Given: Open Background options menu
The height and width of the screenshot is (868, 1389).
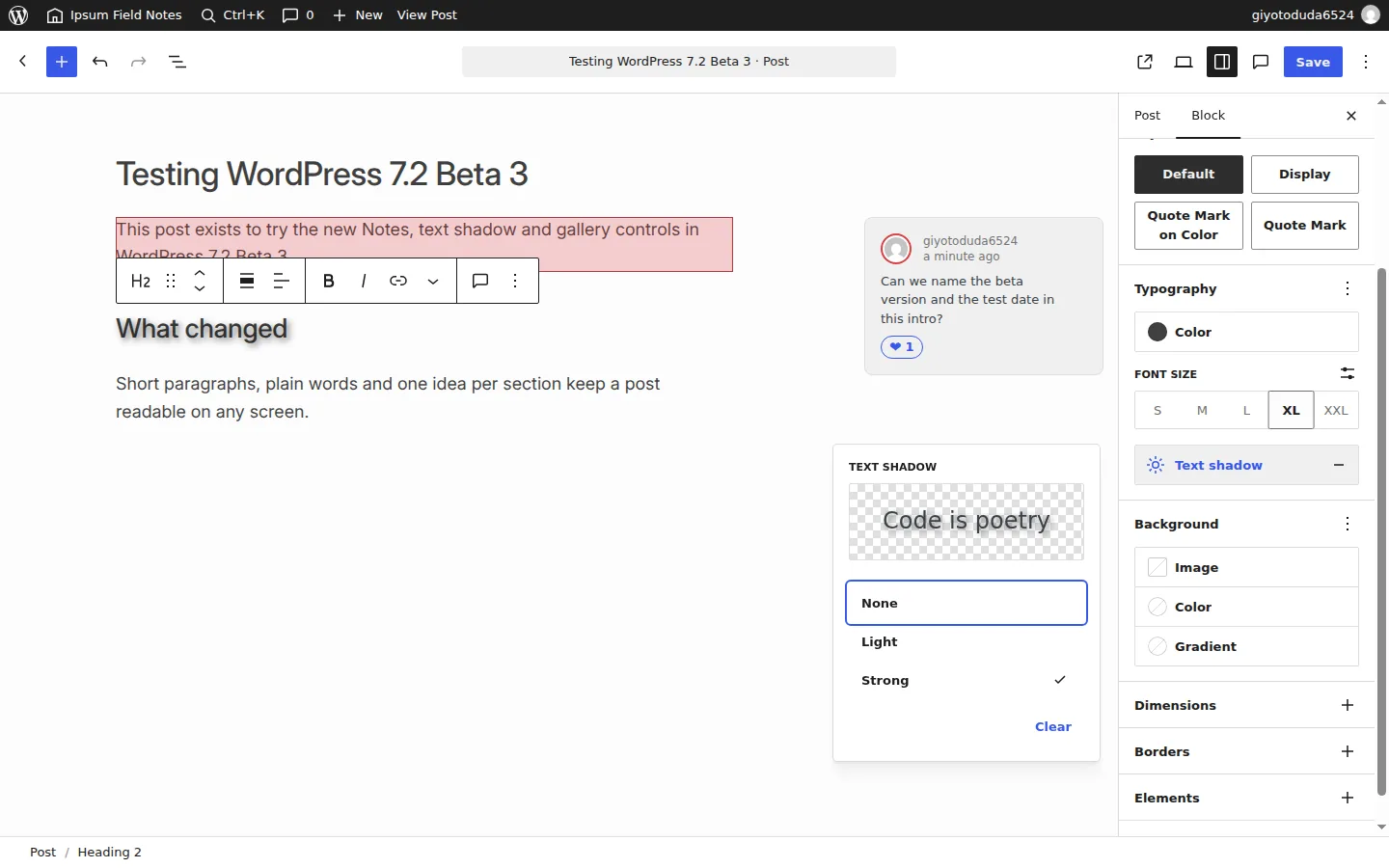Looking at the screenshot, I should [1348, 524].
